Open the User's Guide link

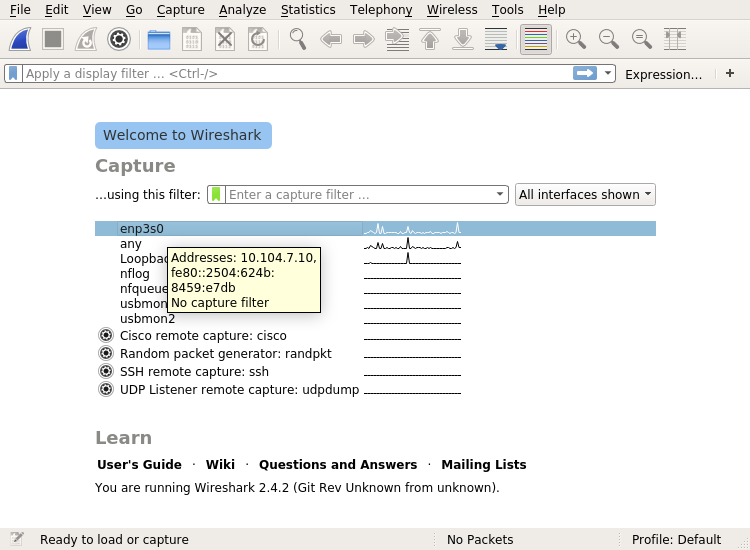coord(139,464)
